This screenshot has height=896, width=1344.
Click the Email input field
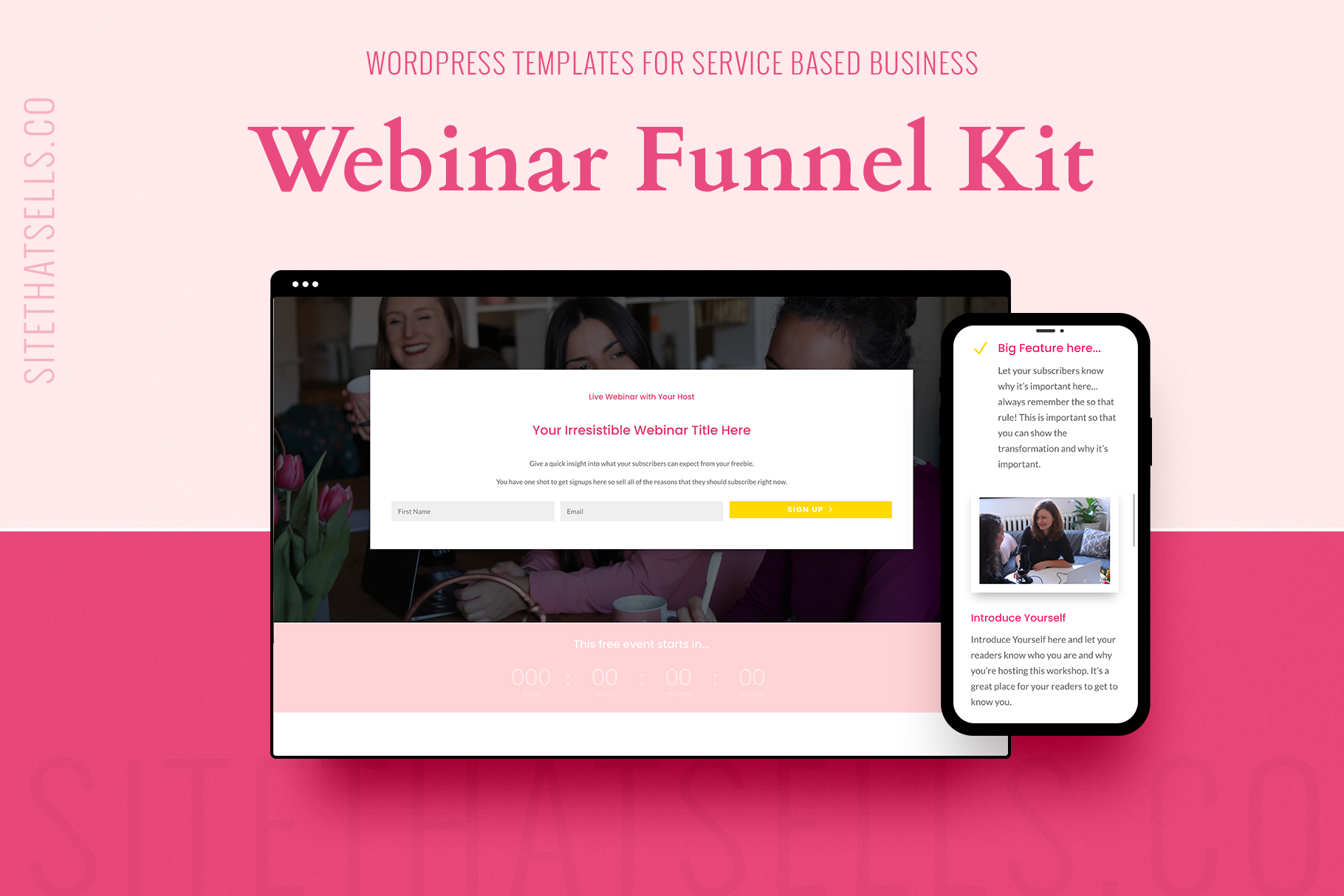641,511
